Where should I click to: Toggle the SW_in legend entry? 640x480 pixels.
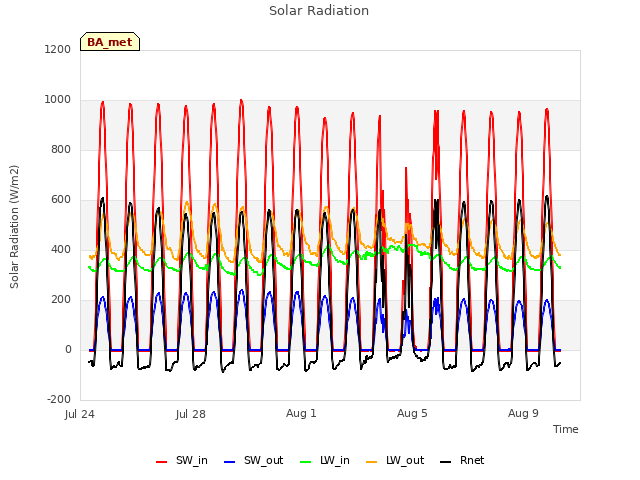coord(182,460)
